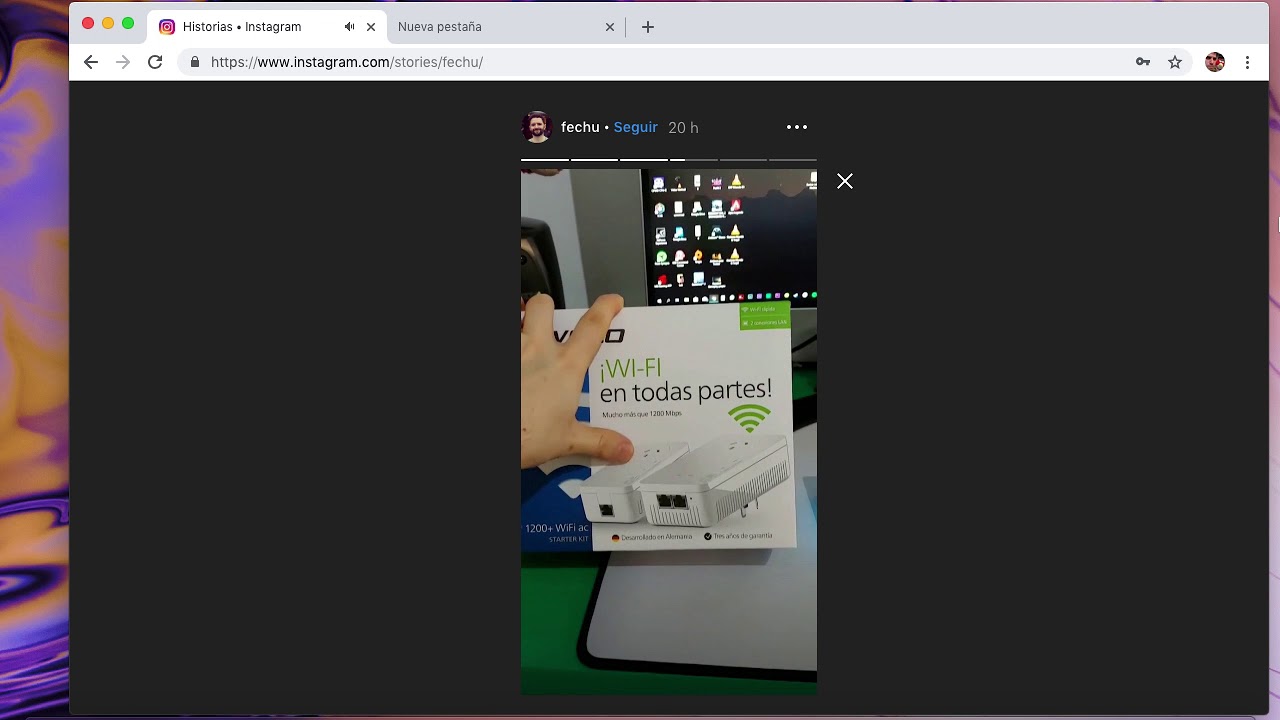
Task: Open Chrome three-dot menu
Action: pyautogui.click(x=1247, y=62)
